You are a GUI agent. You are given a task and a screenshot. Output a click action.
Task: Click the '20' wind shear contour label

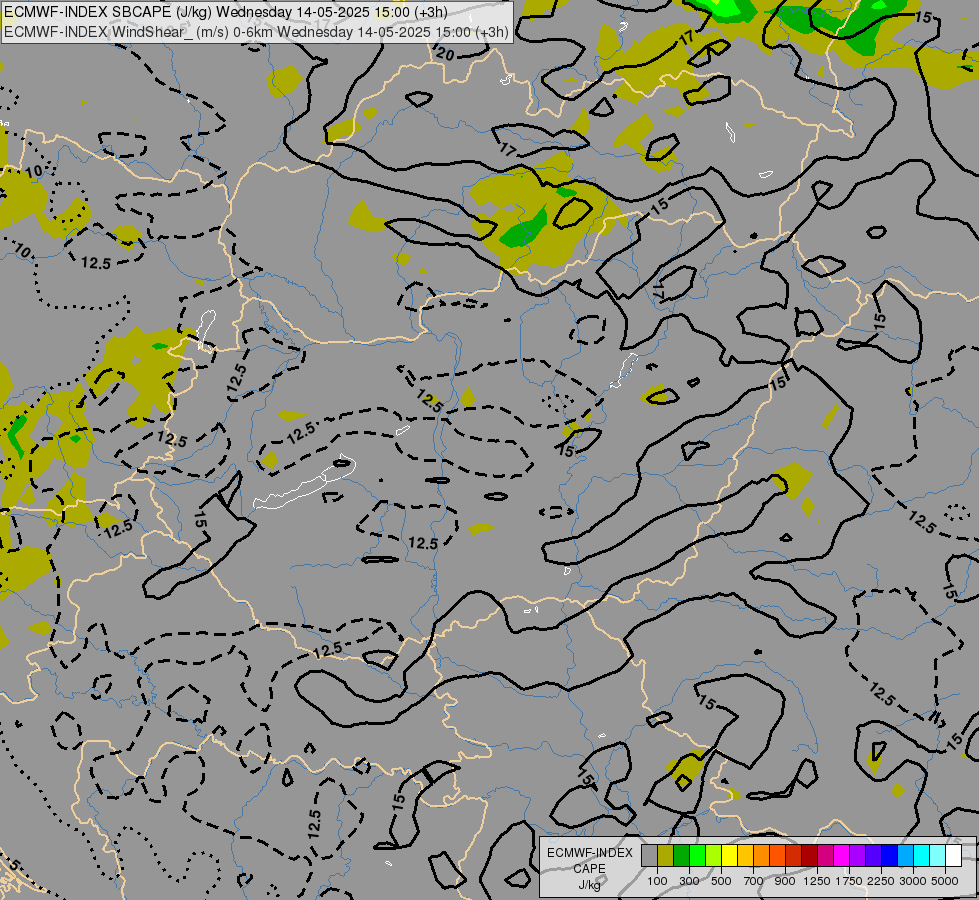(x=444, y=54)
